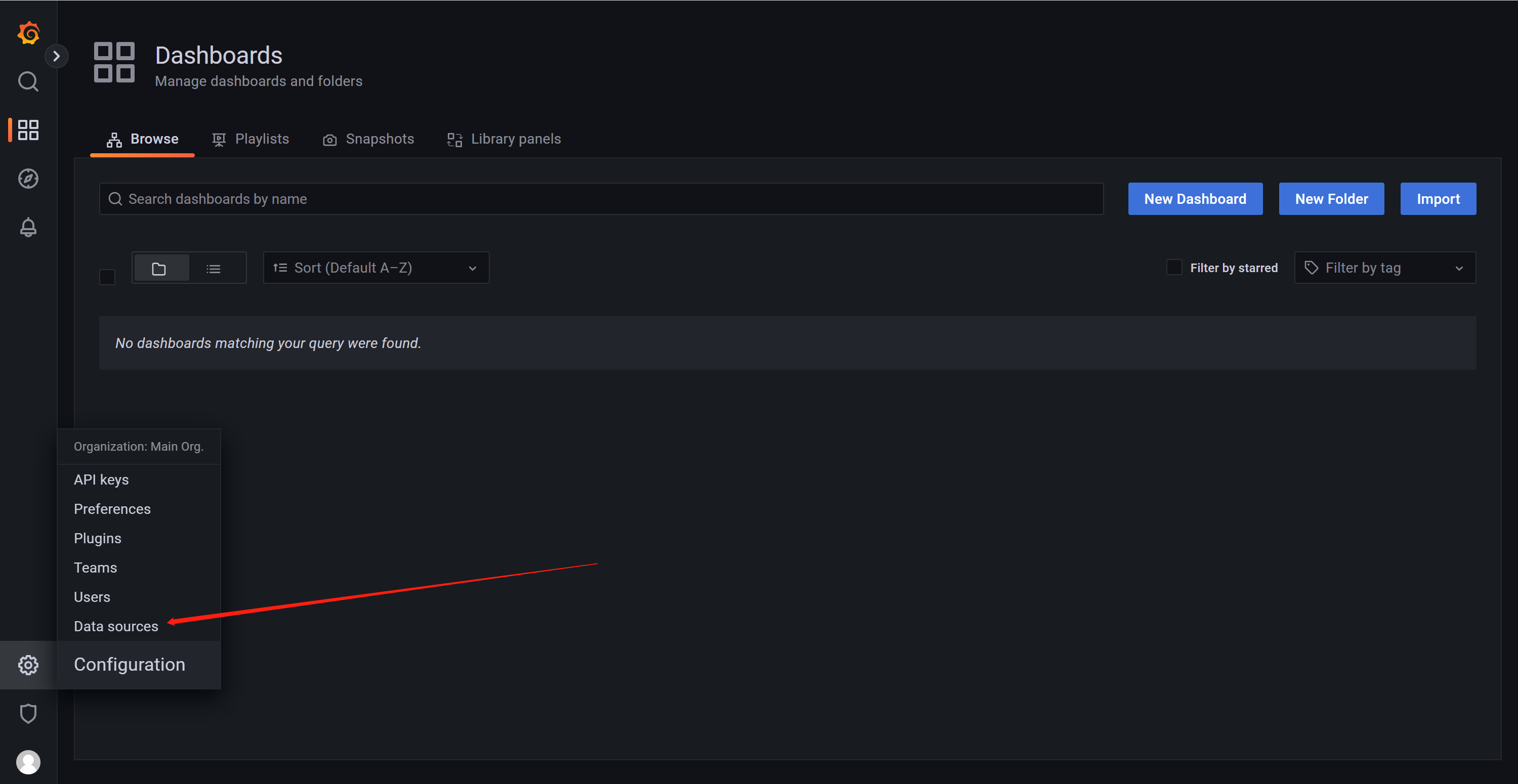Image resolution: width=1518 pixels, height=784 pixels.
Task: Open Preferences from Configuration menu
Action: (x=112, y=509)
